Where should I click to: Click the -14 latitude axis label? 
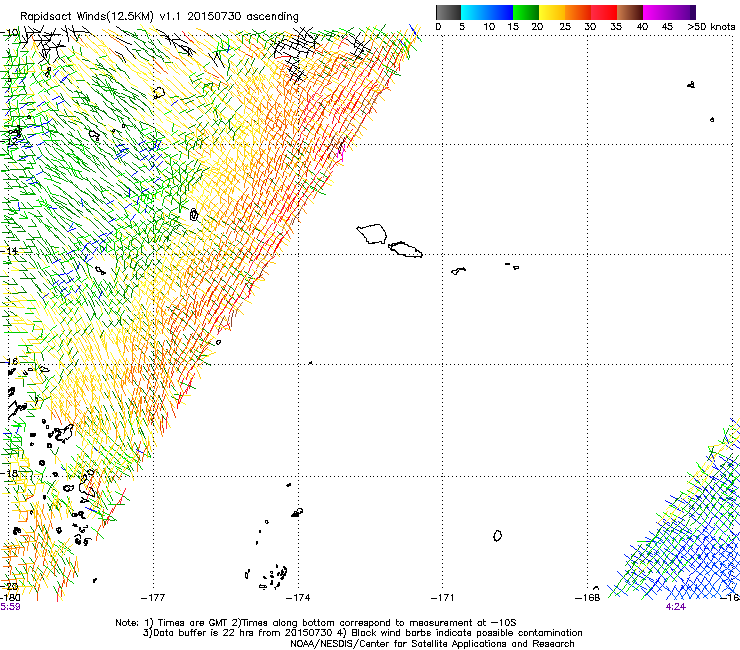click(x=9, y=251)
